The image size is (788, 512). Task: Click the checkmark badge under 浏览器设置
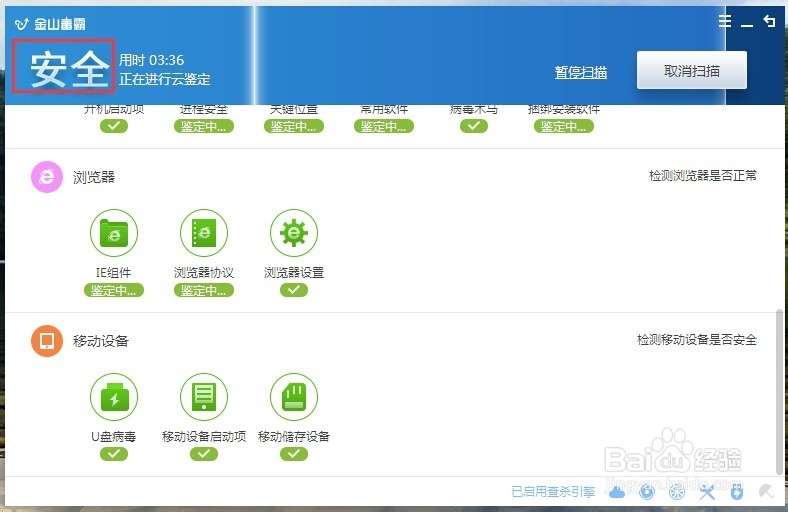click(293, 290)
